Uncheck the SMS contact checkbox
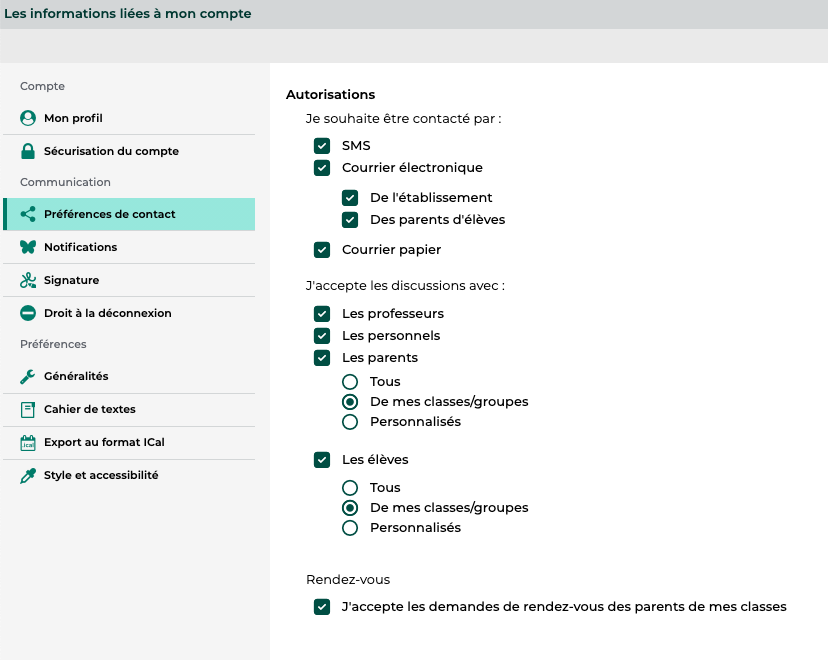The image size is (828, 660). (x=322, y=146)
